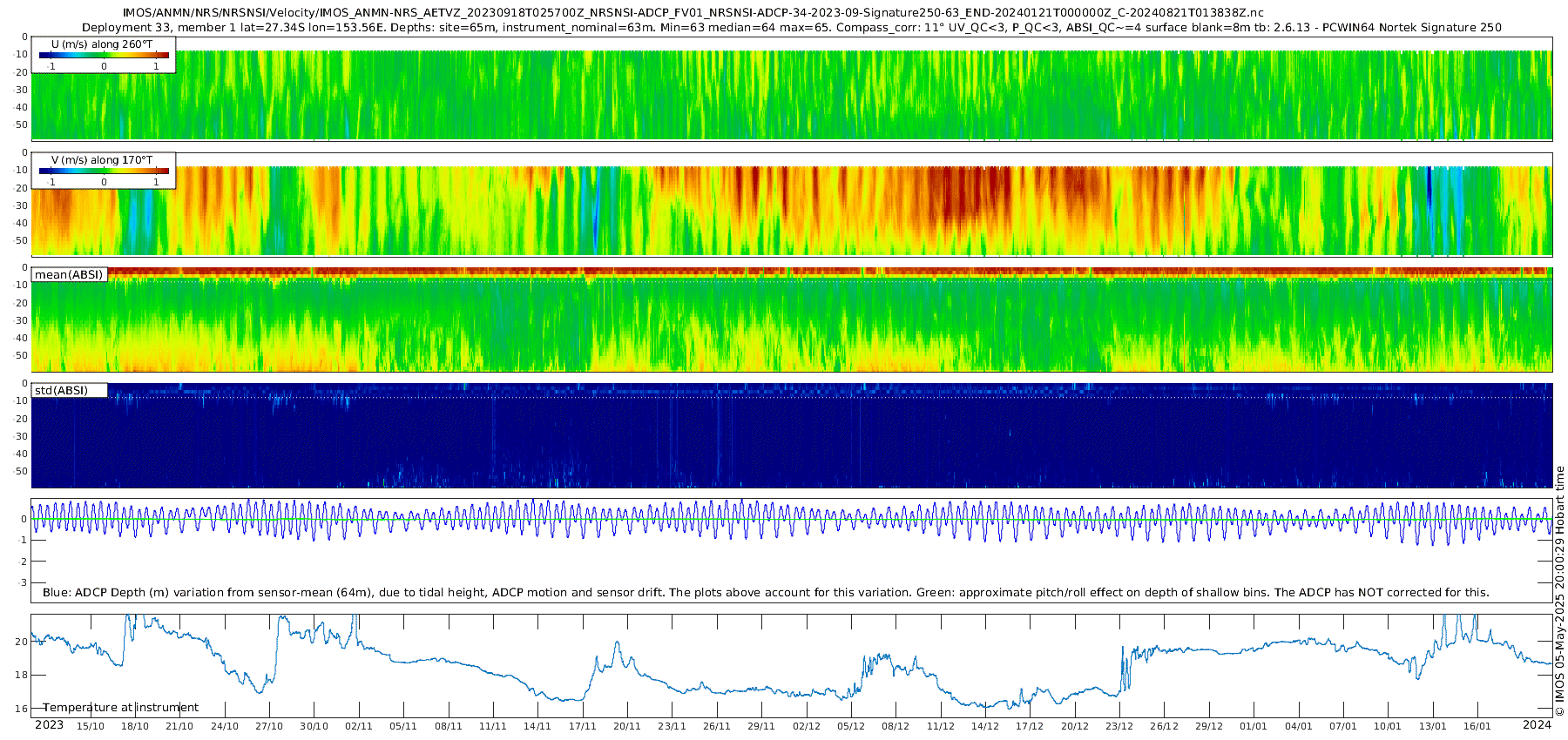Image resolution: width=1568 pixels, height=740 pixels.
Task: Click the 'Temperature at instrument' label
Action: tap(120, 708)
